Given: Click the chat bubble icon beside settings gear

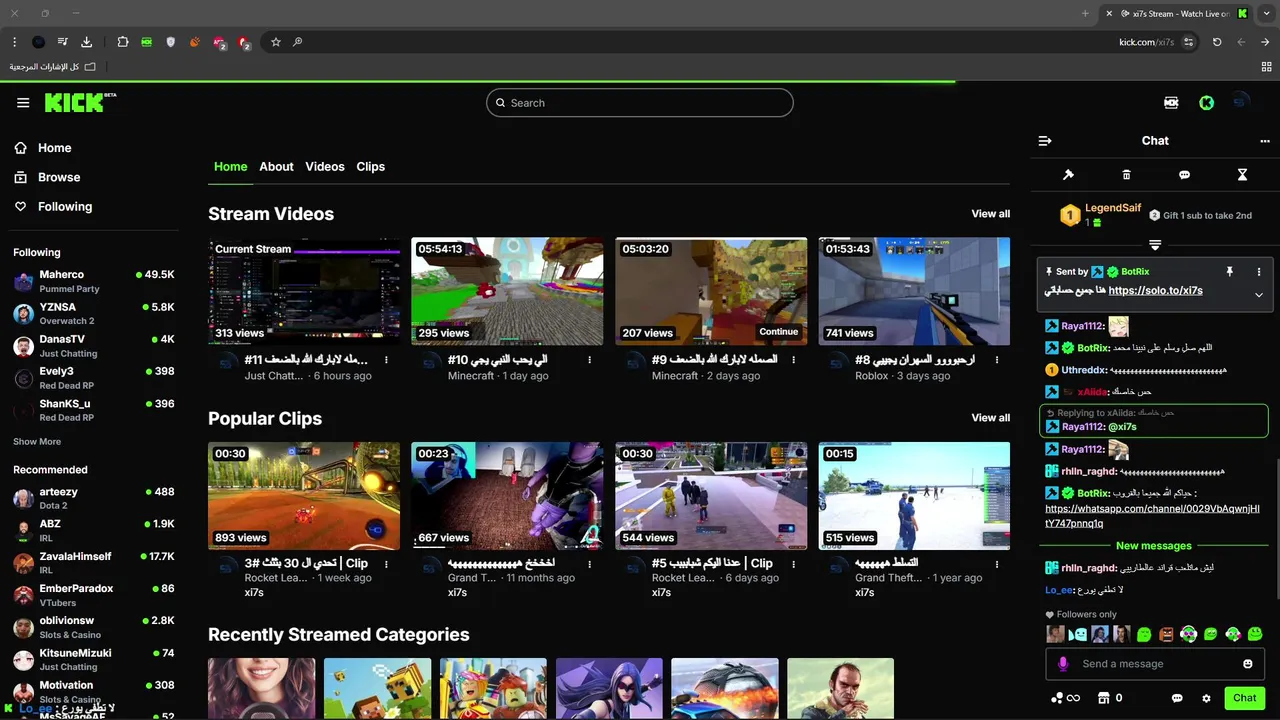Looking at the screenshot, I should tap(1177, 698).
